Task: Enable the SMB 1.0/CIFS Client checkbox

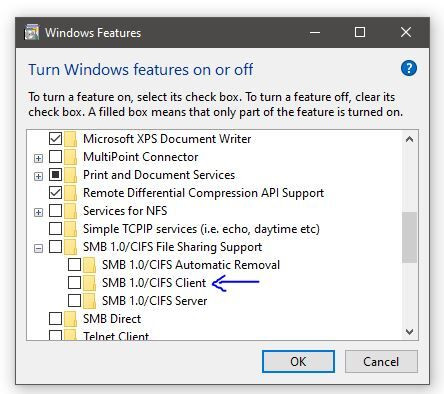Action: click(74, 282)
